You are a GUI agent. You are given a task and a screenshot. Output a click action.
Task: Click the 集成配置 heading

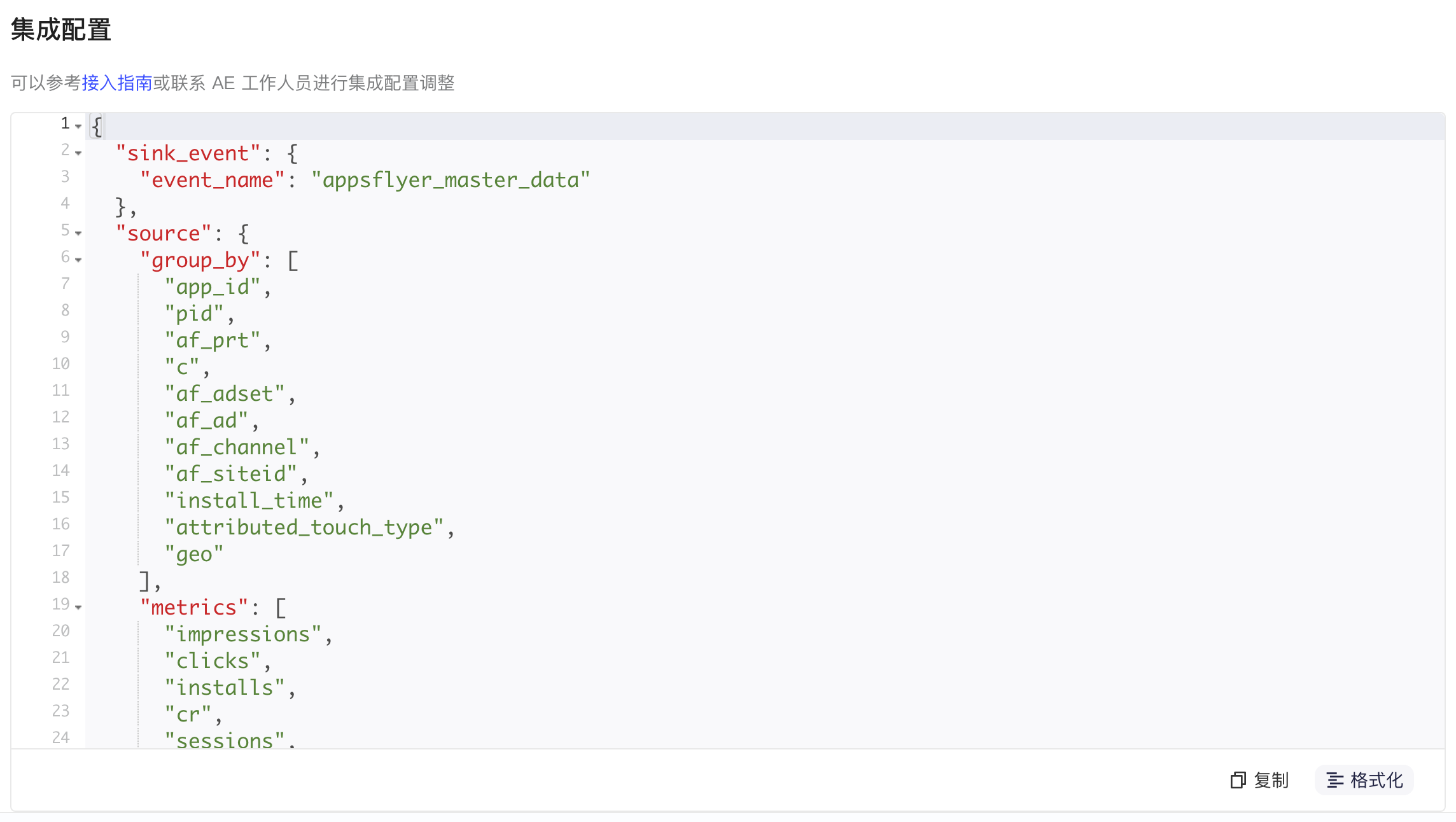[61, 30]
